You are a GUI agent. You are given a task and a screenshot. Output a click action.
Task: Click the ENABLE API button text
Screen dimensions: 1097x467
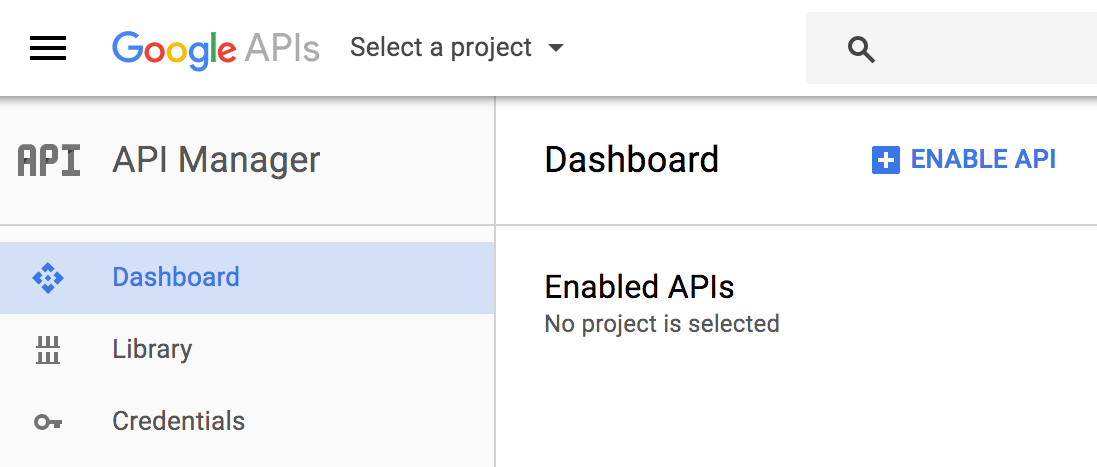(983, 159)
